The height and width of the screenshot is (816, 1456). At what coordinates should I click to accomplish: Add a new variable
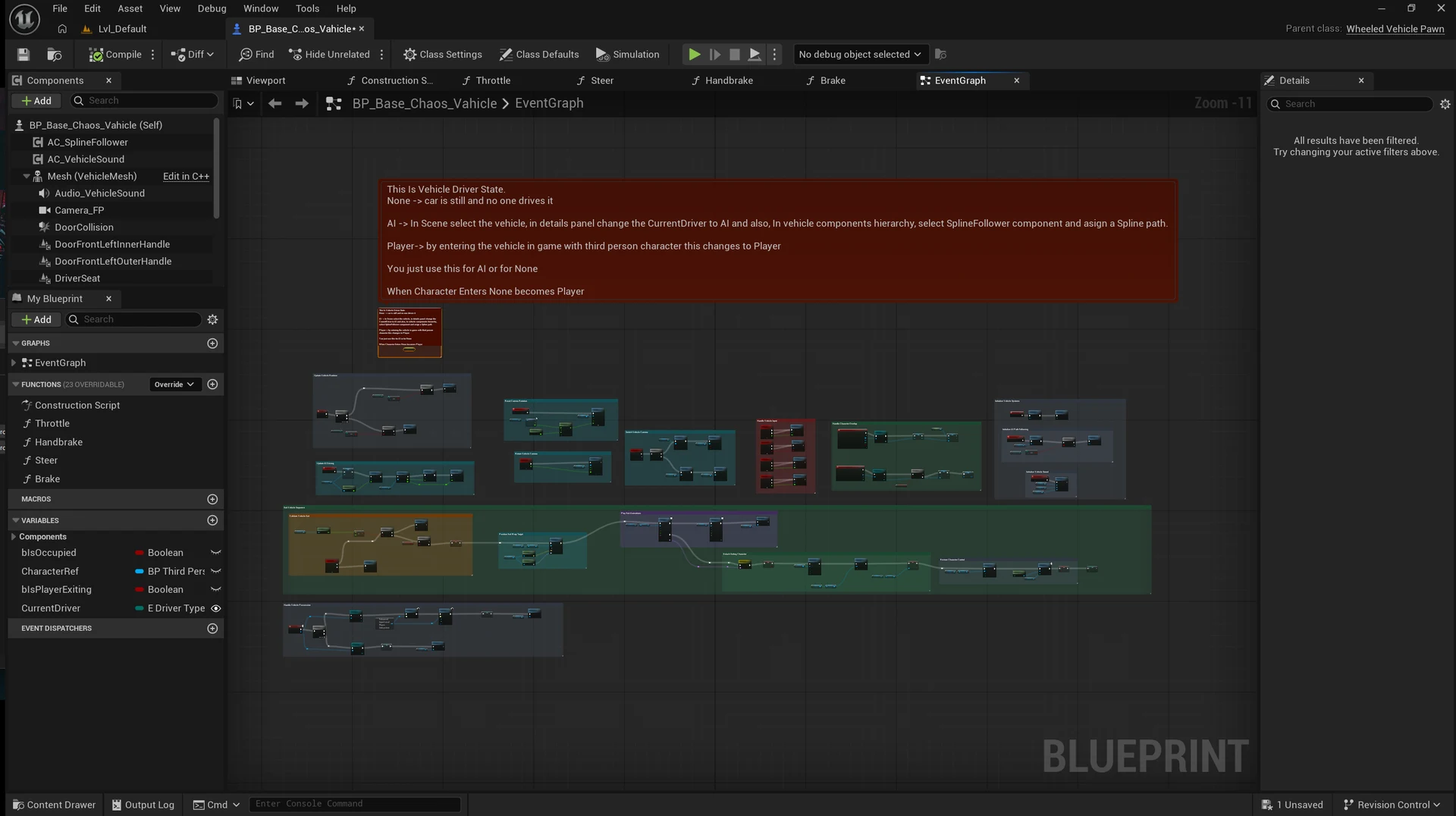click(212, 520)
